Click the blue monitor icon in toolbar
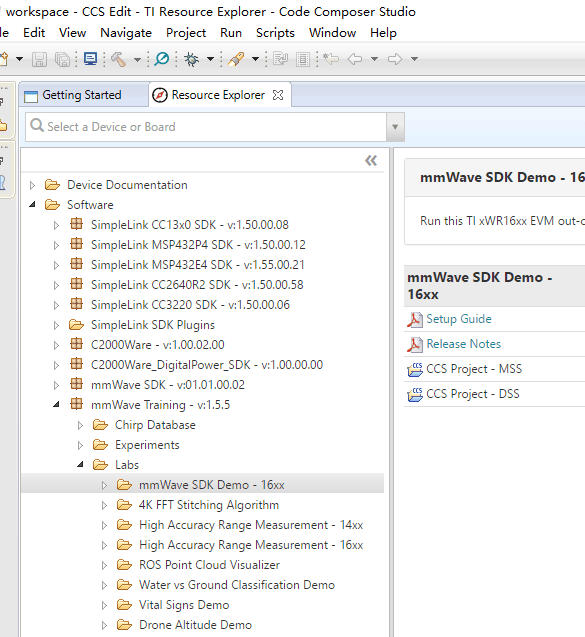The height and width of the screenshot is (637, 585). 90,59
